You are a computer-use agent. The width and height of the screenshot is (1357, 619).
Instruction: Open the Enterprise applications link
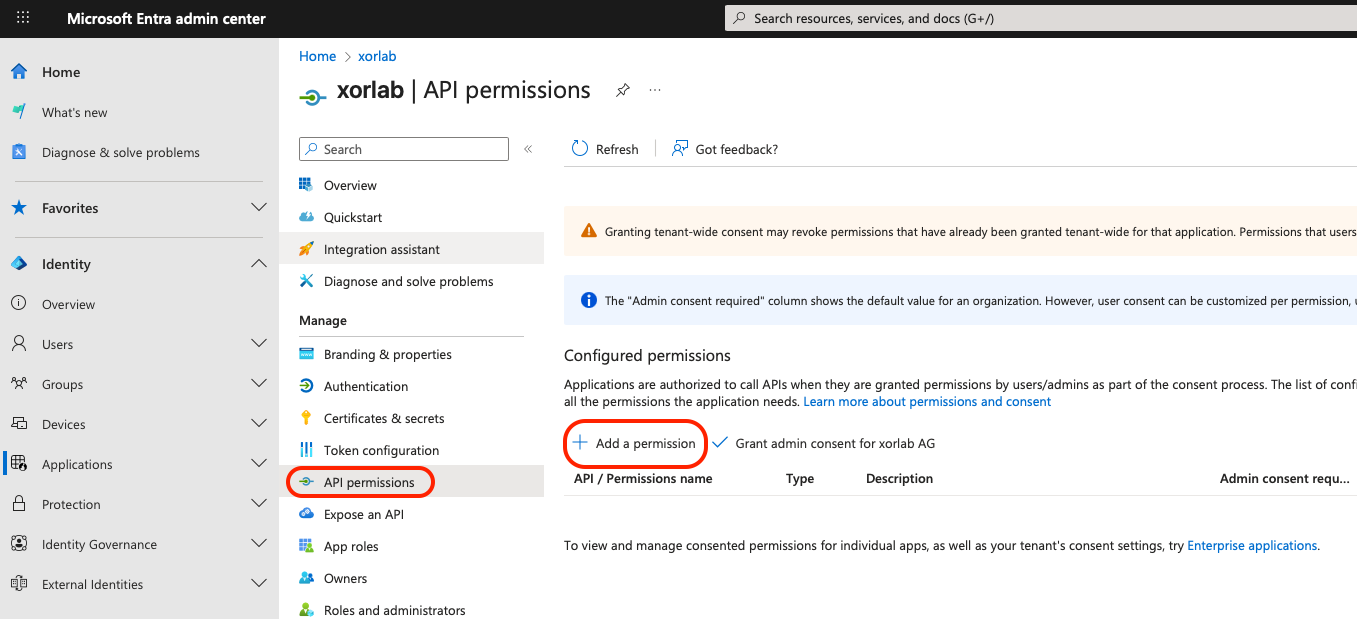point(1252,545)
